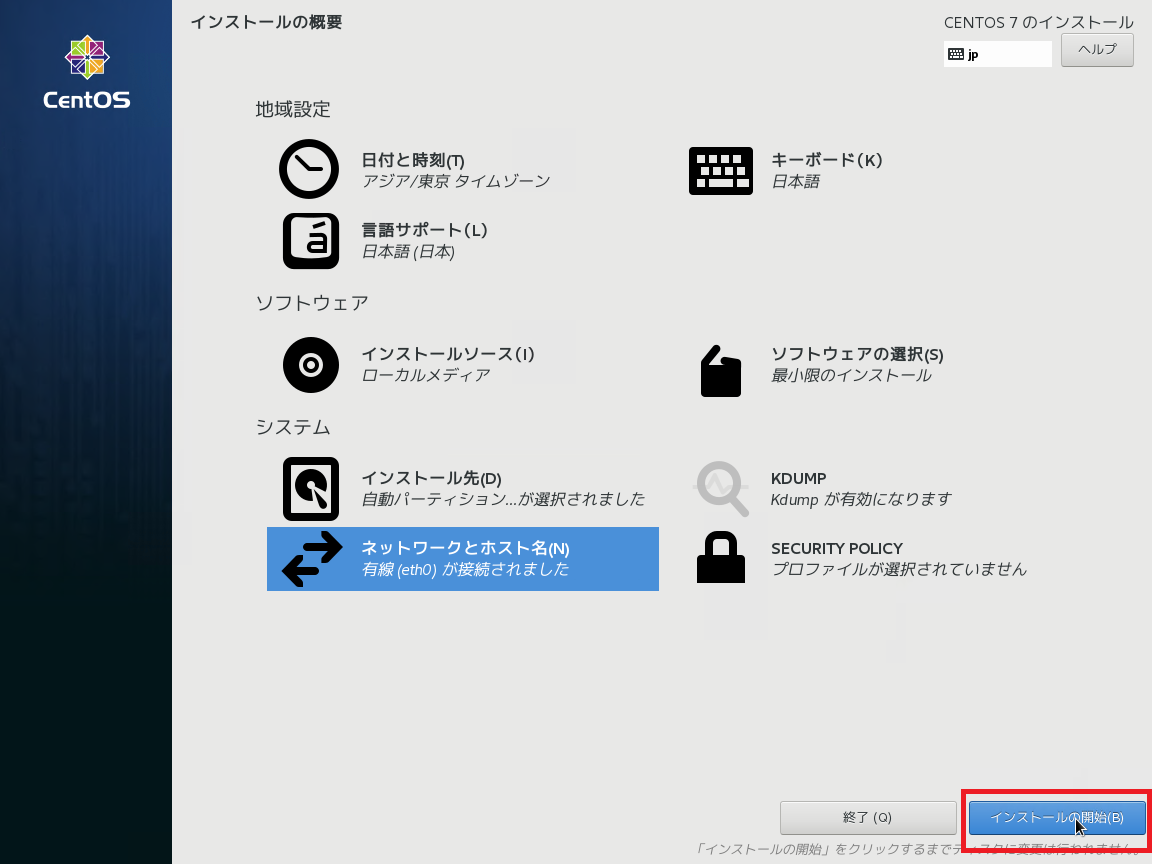Click the CentOS logo

[87, 72]
